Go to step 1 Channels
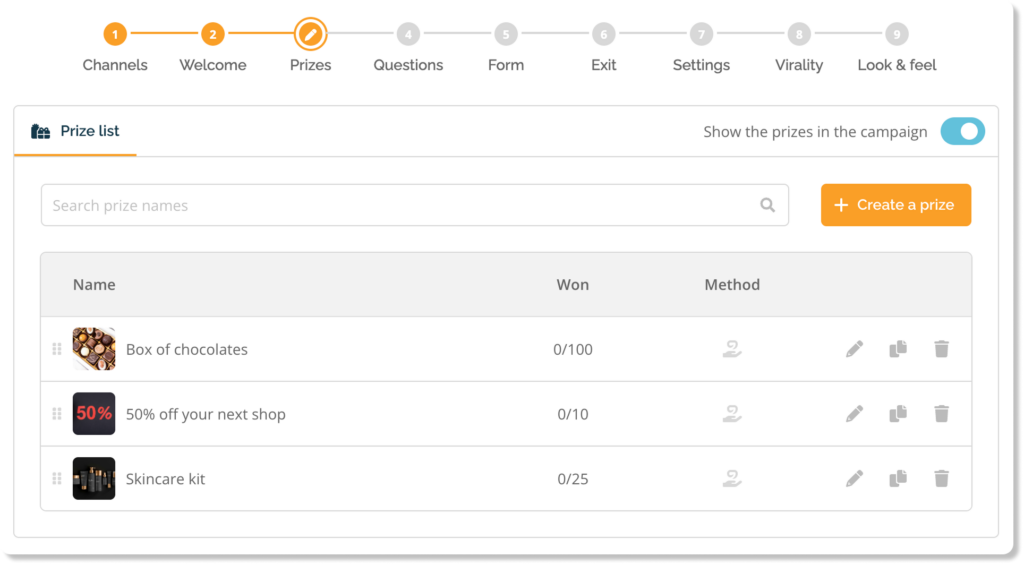This screenshot has width=1024, height=565. [115, 35]
